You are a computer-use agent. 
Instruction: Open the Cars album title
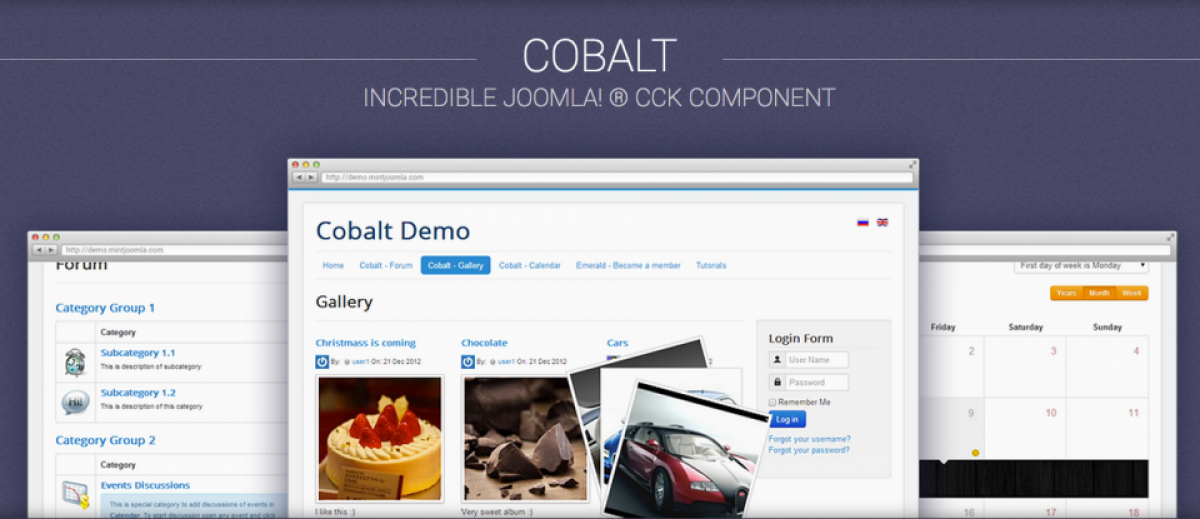pyautogui.click(x=617, y=343)
